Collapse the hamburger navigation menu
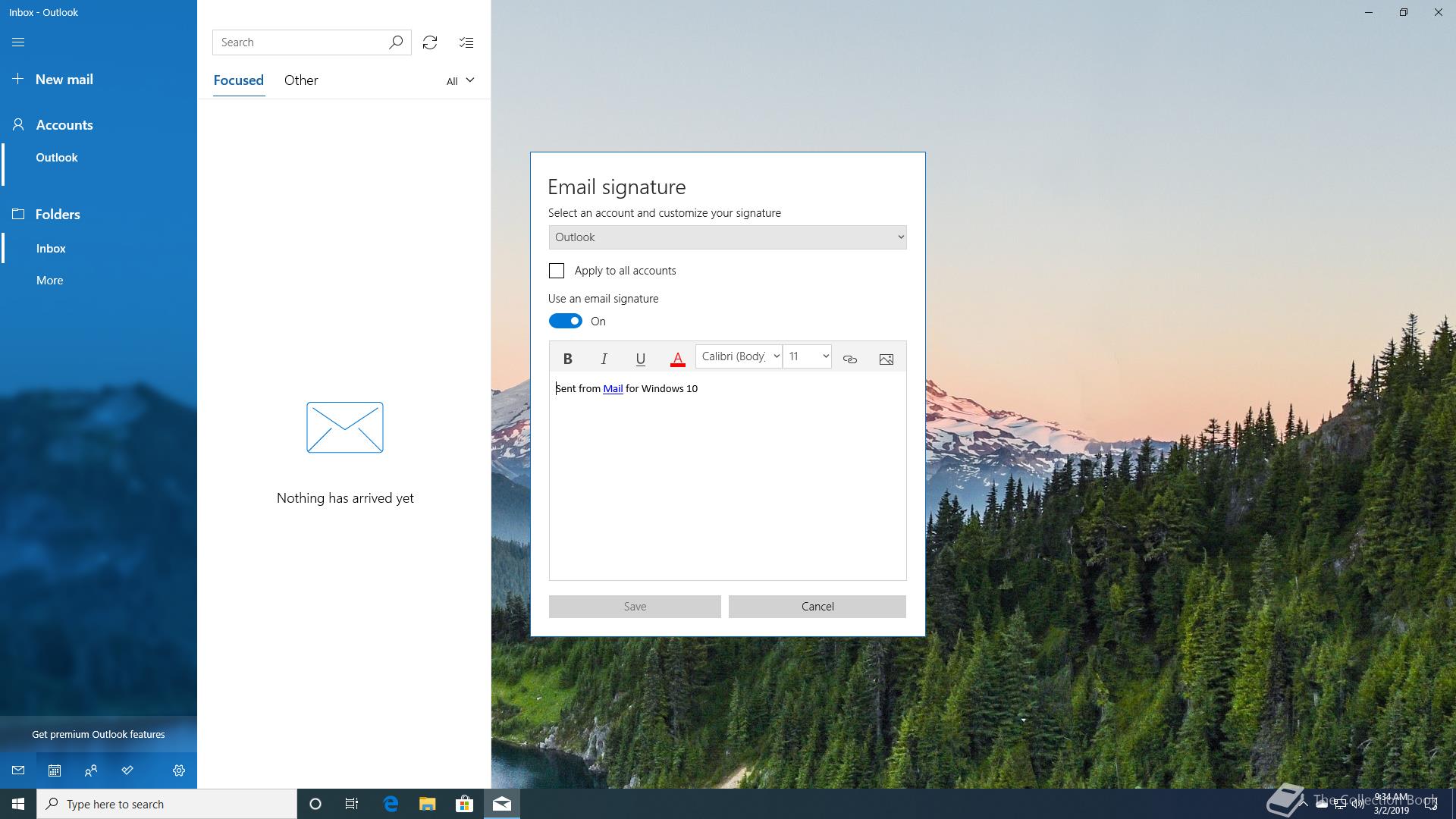The image size is (1456, 819). pos(18,42)
